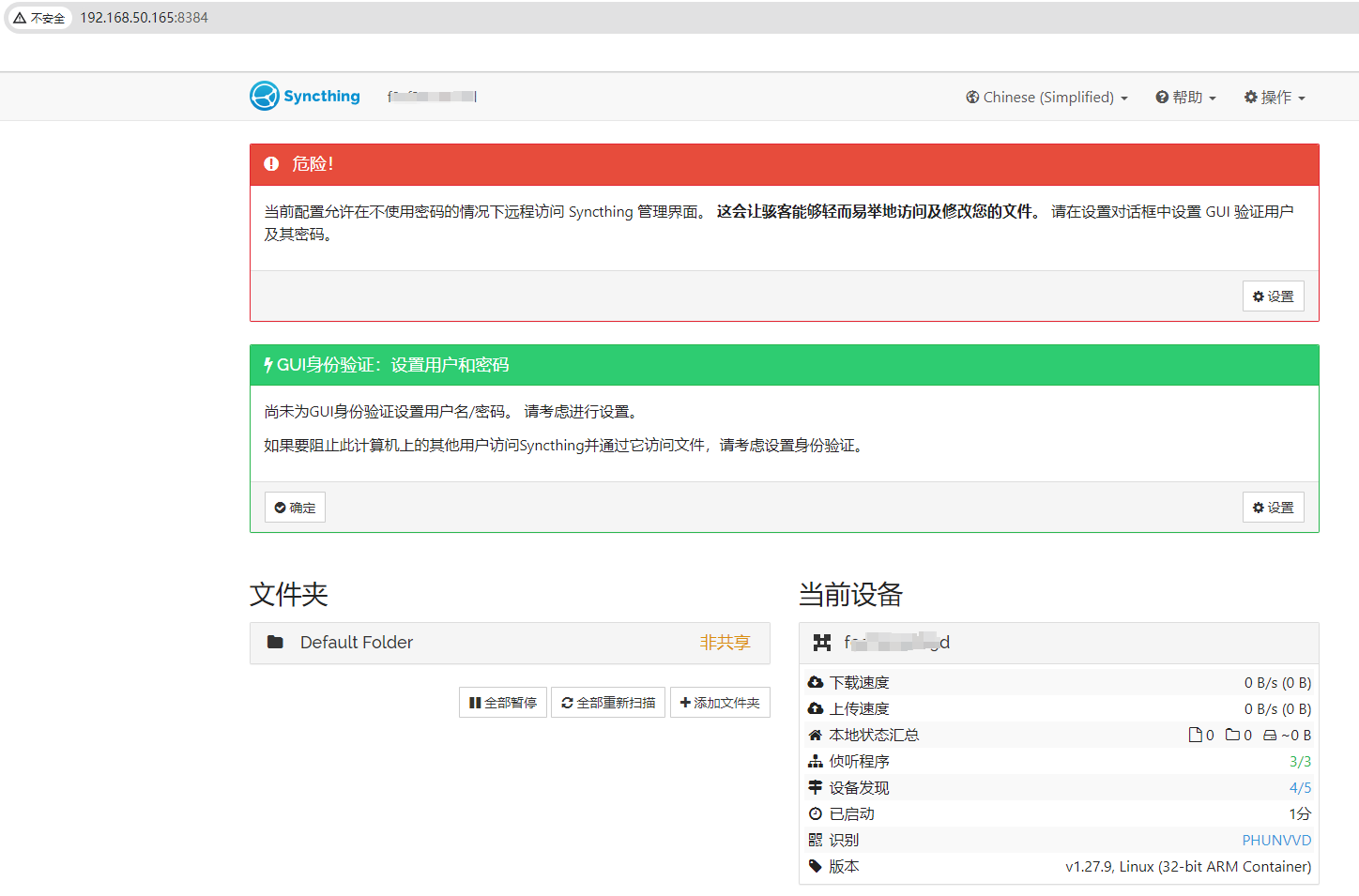Click the uptime value 1分
Image resolution: width=1359 pixels, height=896 pixels.
(1300, 814)
